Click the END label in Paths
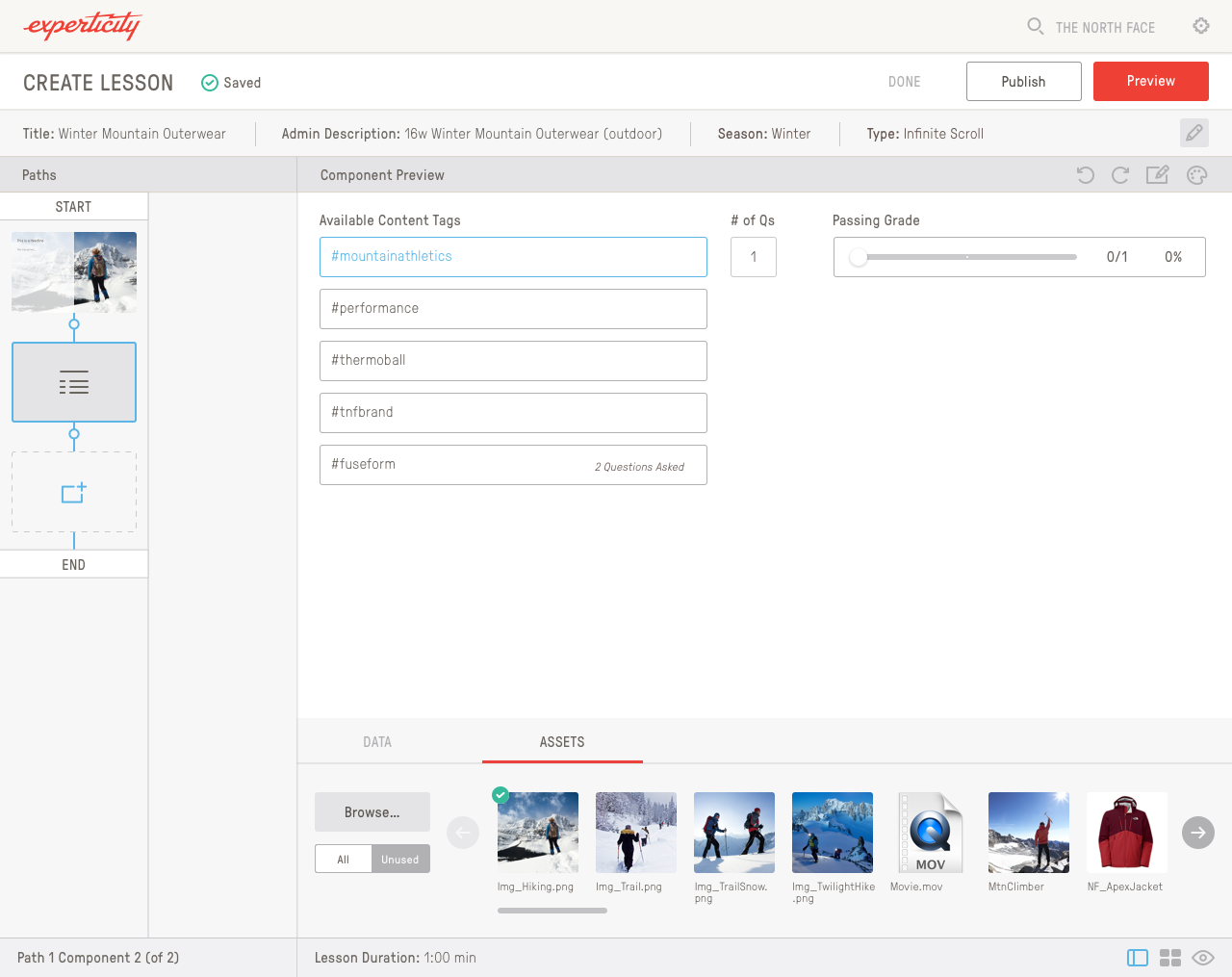 (74, 565)
